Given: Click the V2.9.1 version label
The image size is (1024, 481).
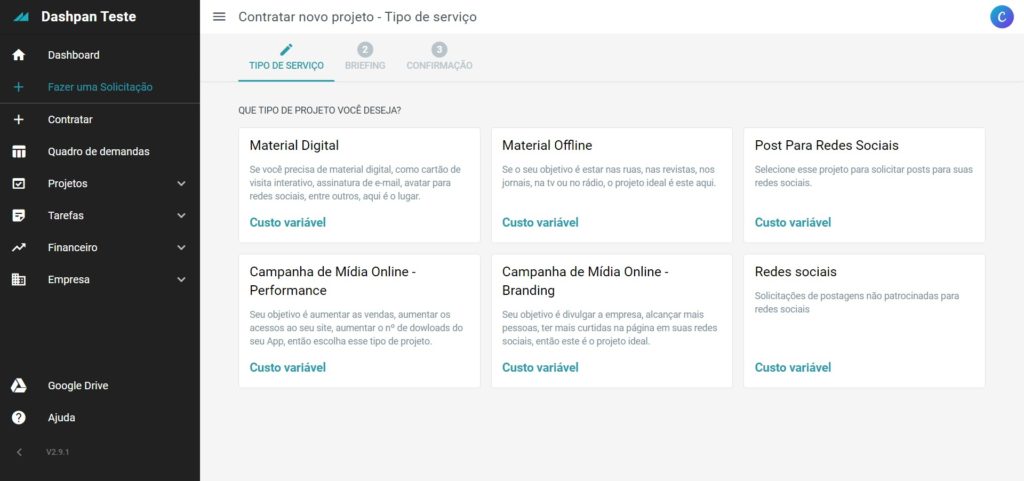Looking at the screenshot, I should (57, 452).
